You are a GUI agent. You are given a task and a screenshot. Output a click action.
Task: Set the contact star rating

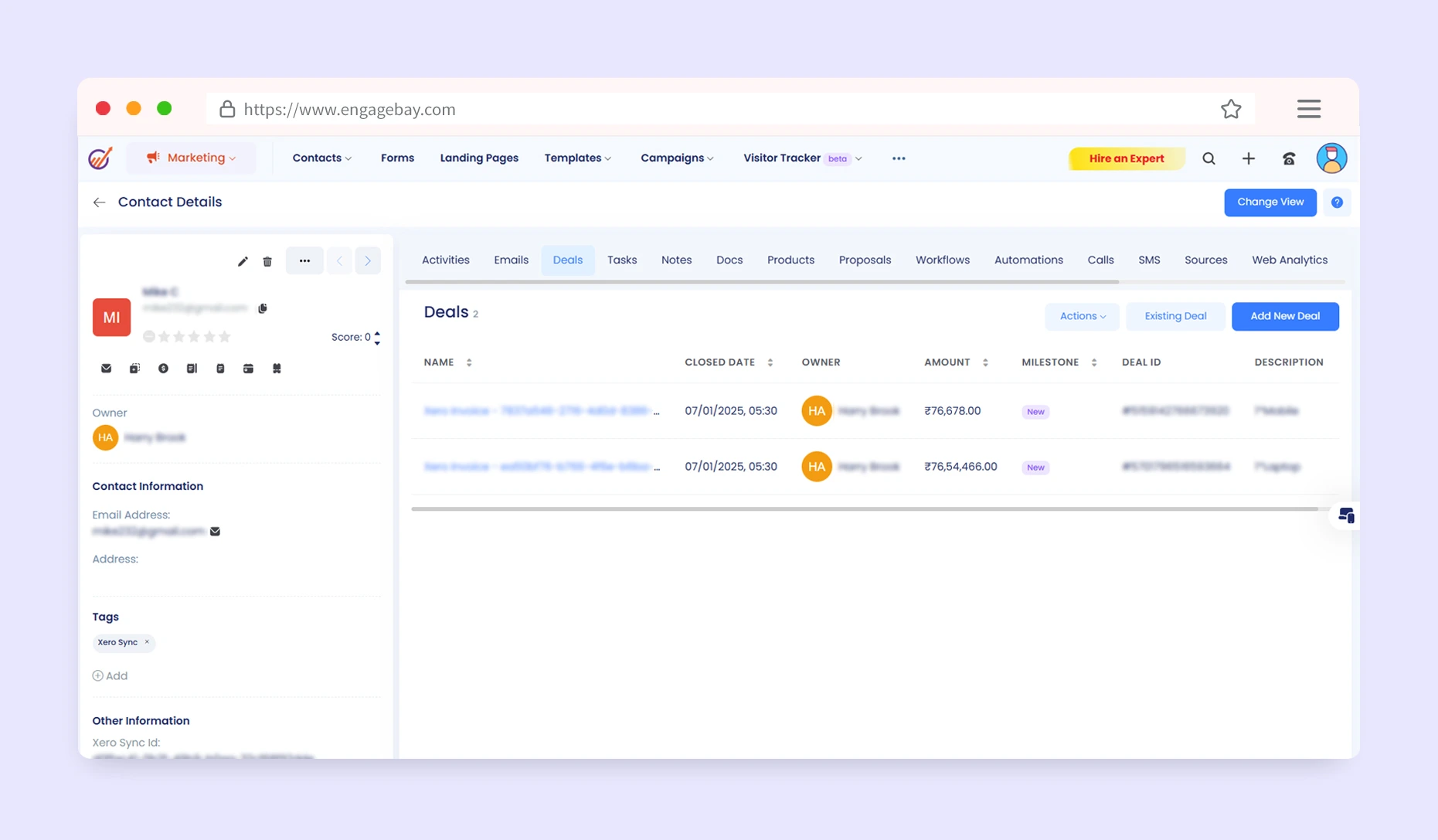pyautogui.click(x=194, y=336)
